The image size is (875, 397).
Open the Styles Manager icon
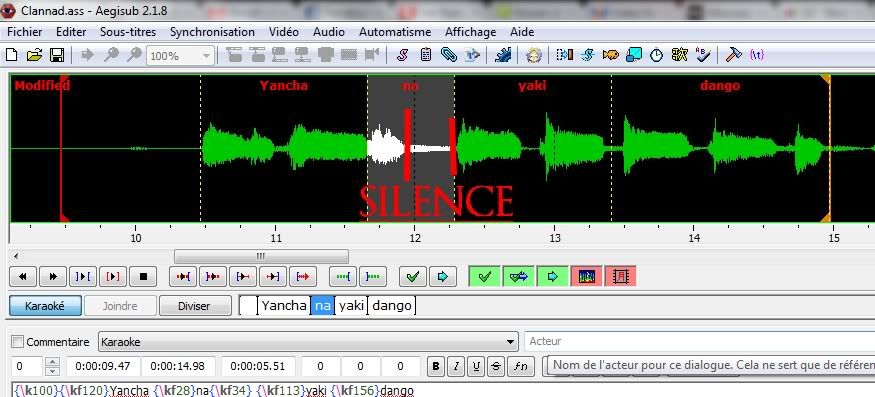pyautogui.click(x=402, y=55)
